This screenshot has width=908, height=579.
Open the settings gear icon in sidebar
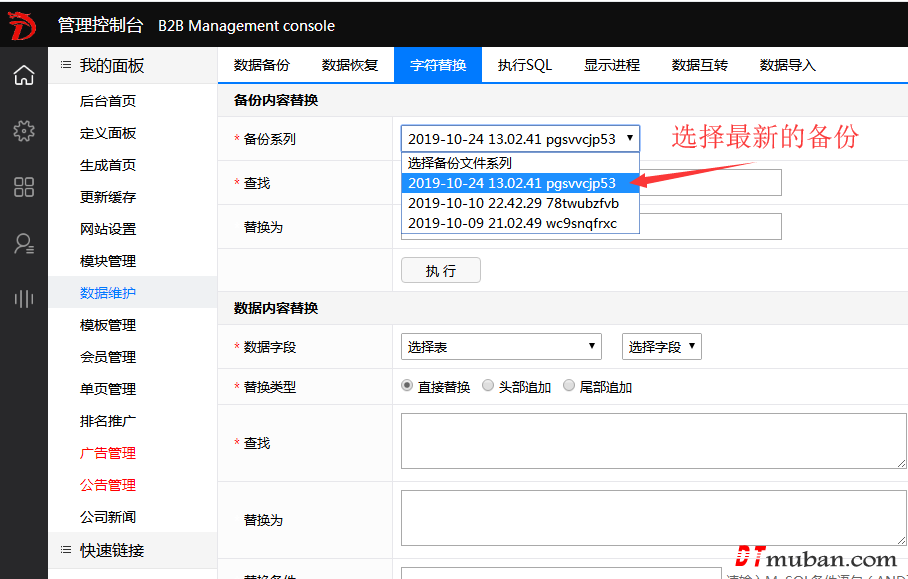point(23,131)
